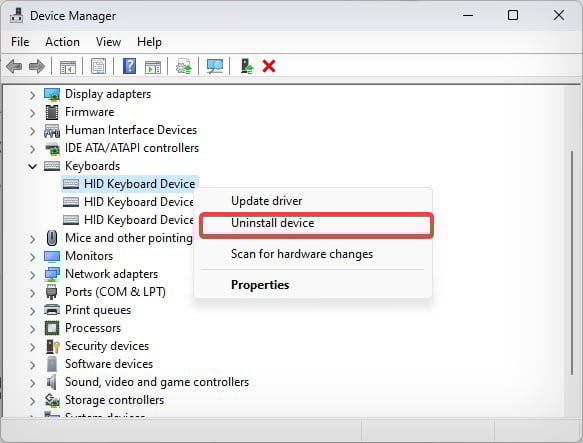Click the Enable device toolbar icon

[247, 67]
